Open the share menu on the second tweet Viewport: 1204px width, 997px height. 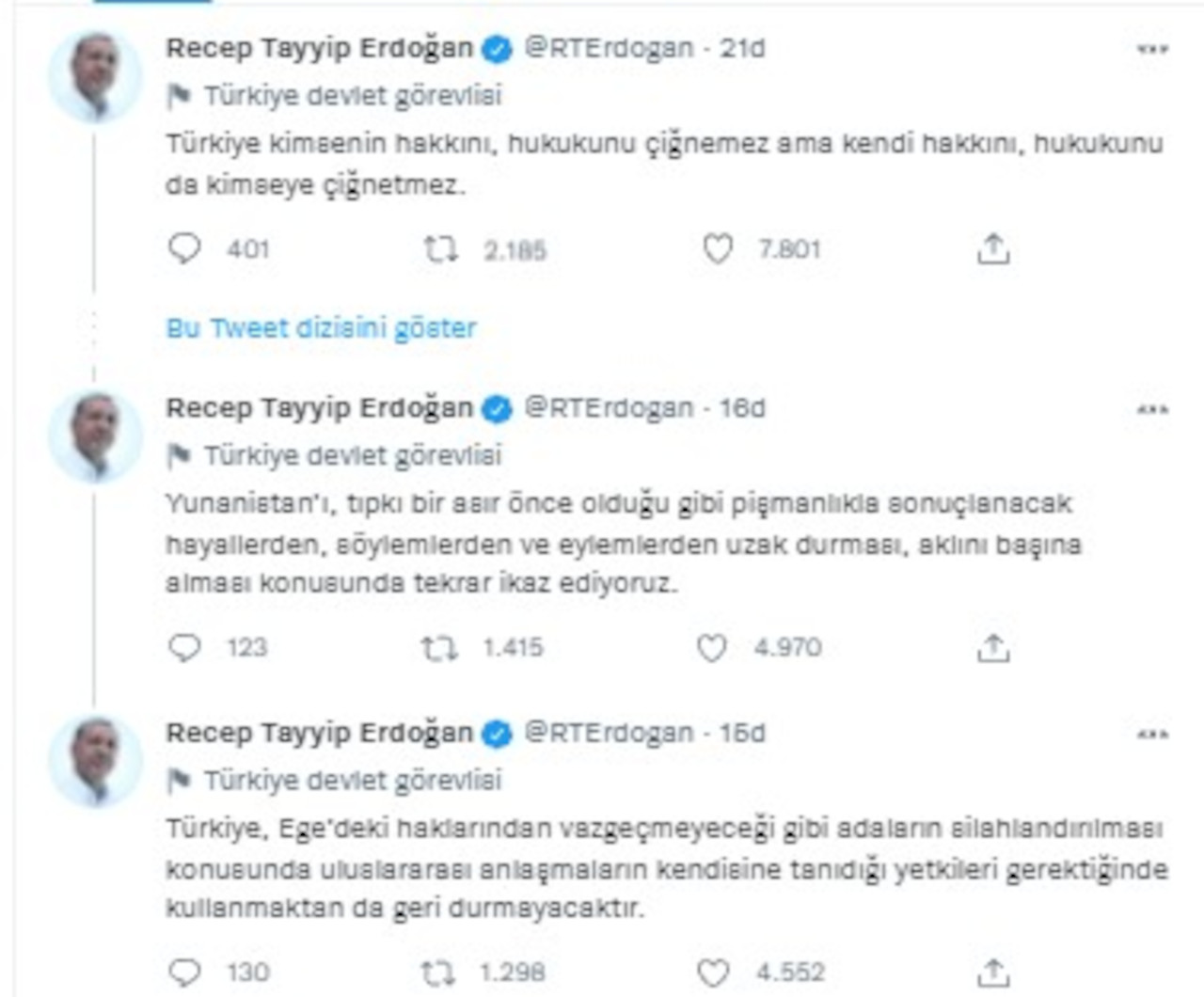point(994,646)
